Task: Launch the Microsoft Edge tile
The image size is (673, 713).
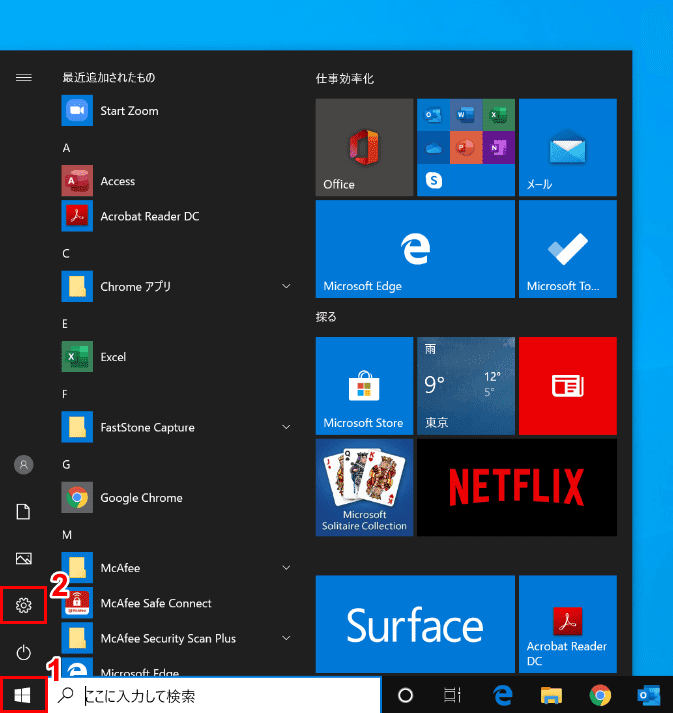Action: (415, 249)
